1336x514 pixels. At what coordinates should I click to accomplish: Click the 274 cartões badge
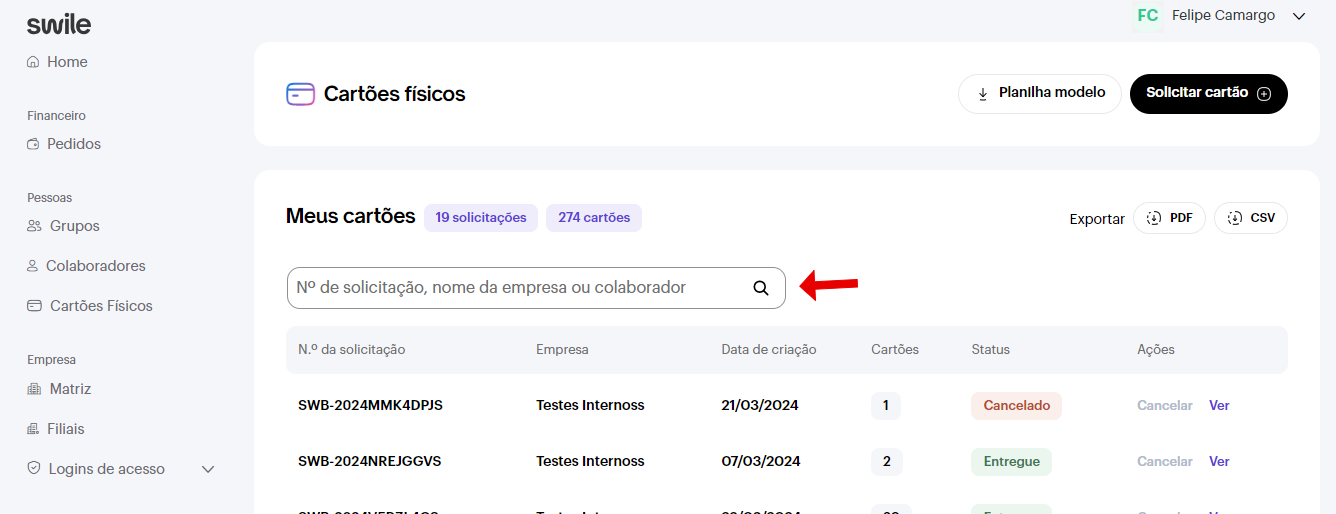click(x=594, y=217)
